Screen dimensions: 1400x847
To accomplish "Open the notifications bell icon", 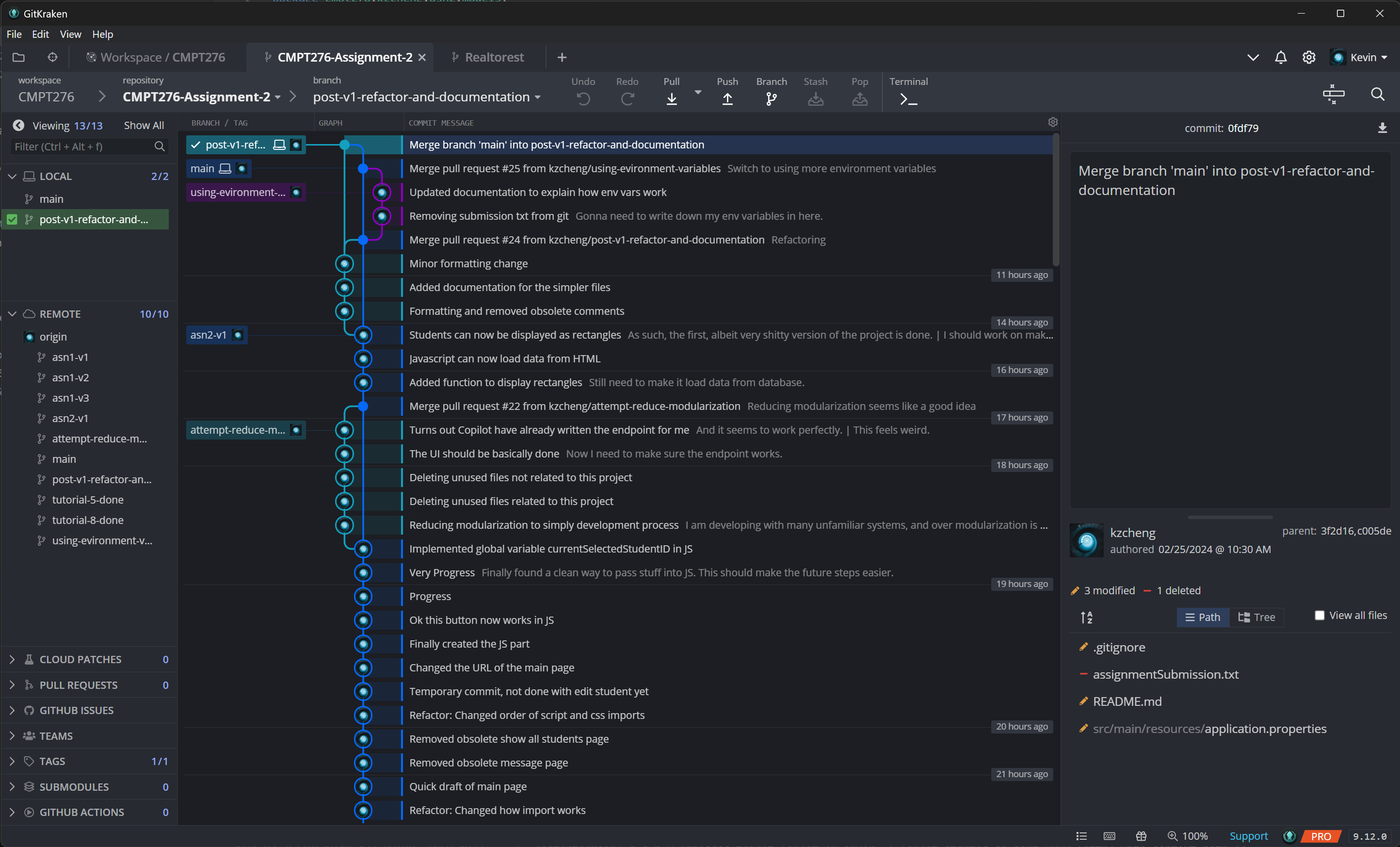I will [x=1280, y=57].
